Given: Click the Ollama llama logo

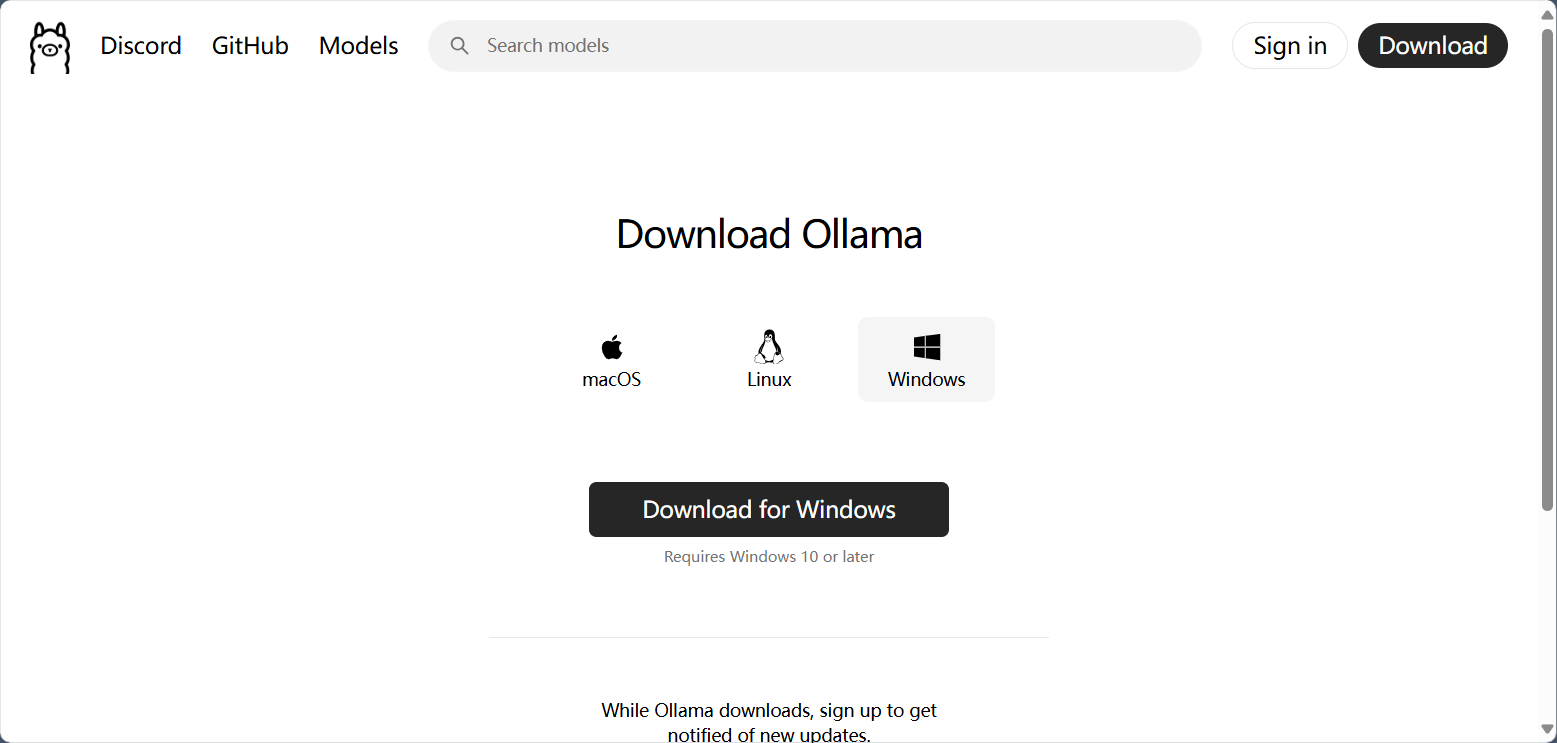Looking at the screenshot, I should (50, 47).
